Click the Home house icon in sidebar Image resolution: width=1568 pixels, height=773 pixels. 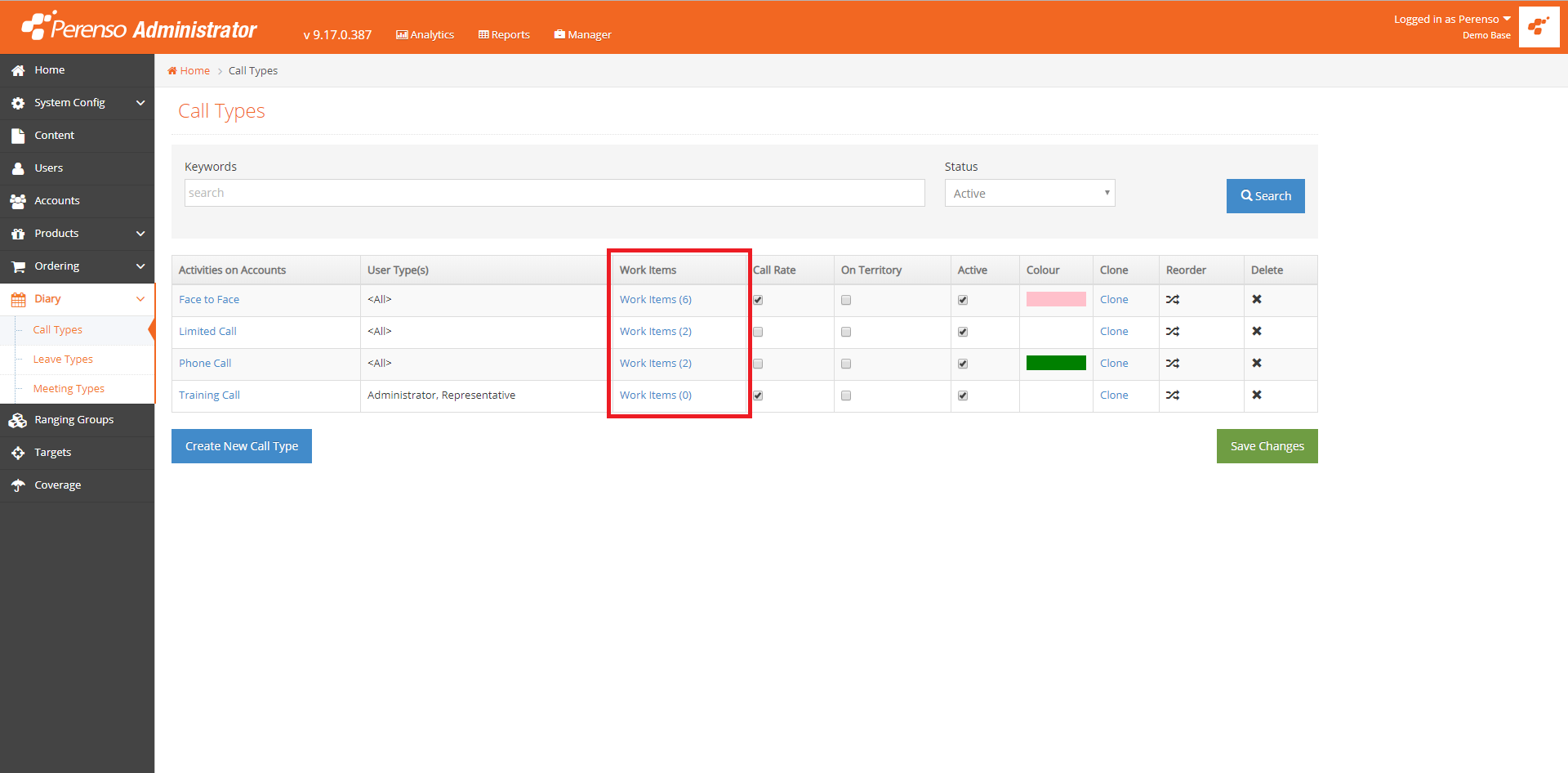click(x=18, y=71)
